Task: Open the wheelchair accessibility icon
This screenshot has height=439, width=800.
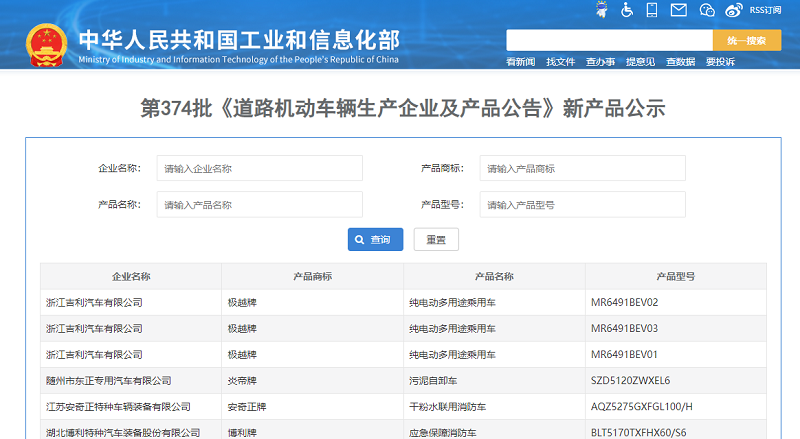Action: click(627, 10)
